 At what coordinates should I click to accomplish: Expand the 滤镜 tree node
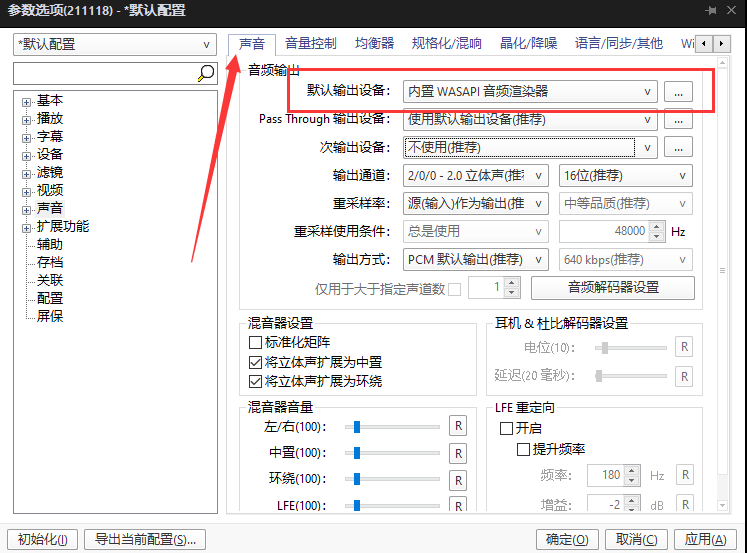click(x=27, y=174)
